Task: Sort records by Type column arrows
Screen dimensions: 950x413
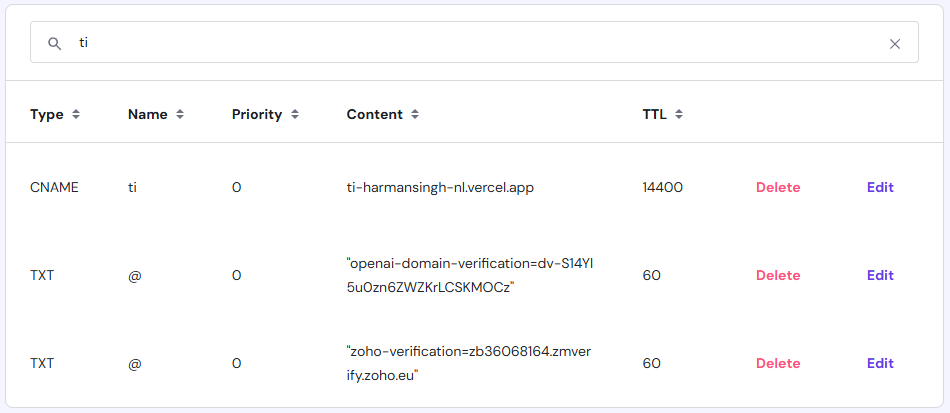Action: [76, 114]
